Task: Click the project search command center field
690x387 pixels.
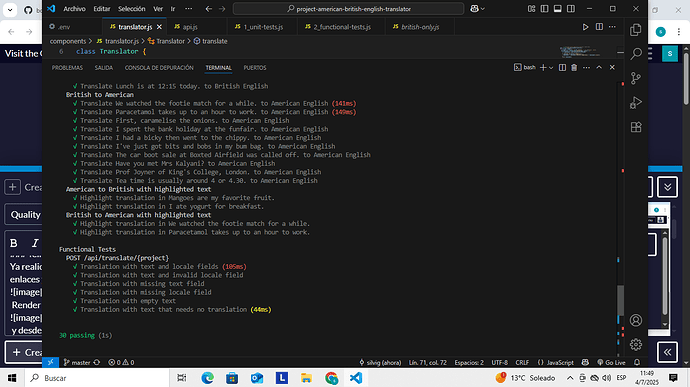Action: 348,9
